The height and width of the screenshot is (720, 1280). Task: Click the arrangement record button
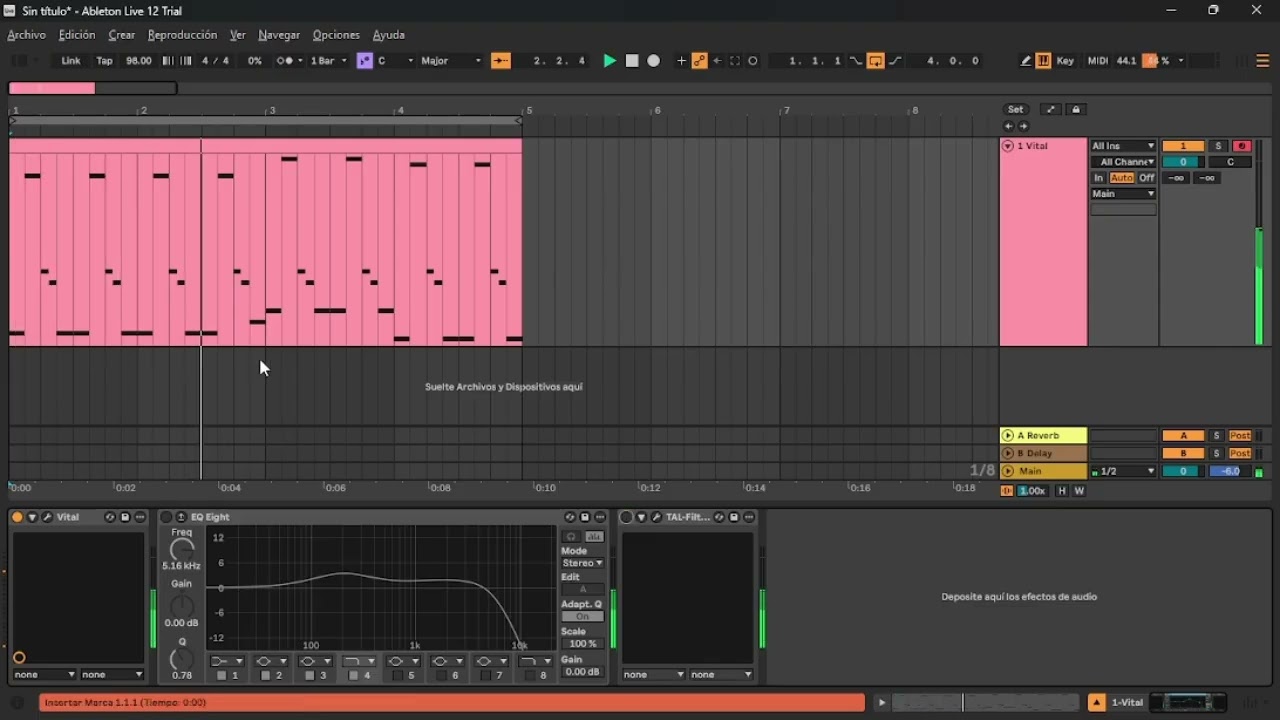tap(654, 61)
